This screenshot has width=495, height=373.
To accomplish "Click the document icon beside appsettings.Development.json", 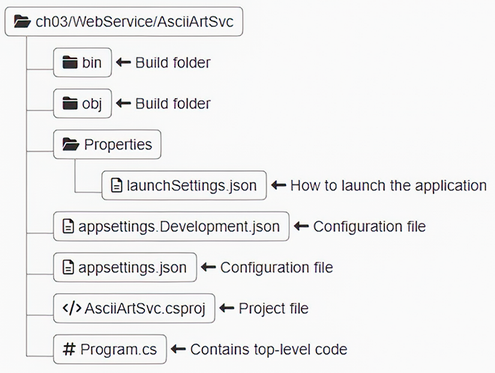I will (x=68, y=226).
